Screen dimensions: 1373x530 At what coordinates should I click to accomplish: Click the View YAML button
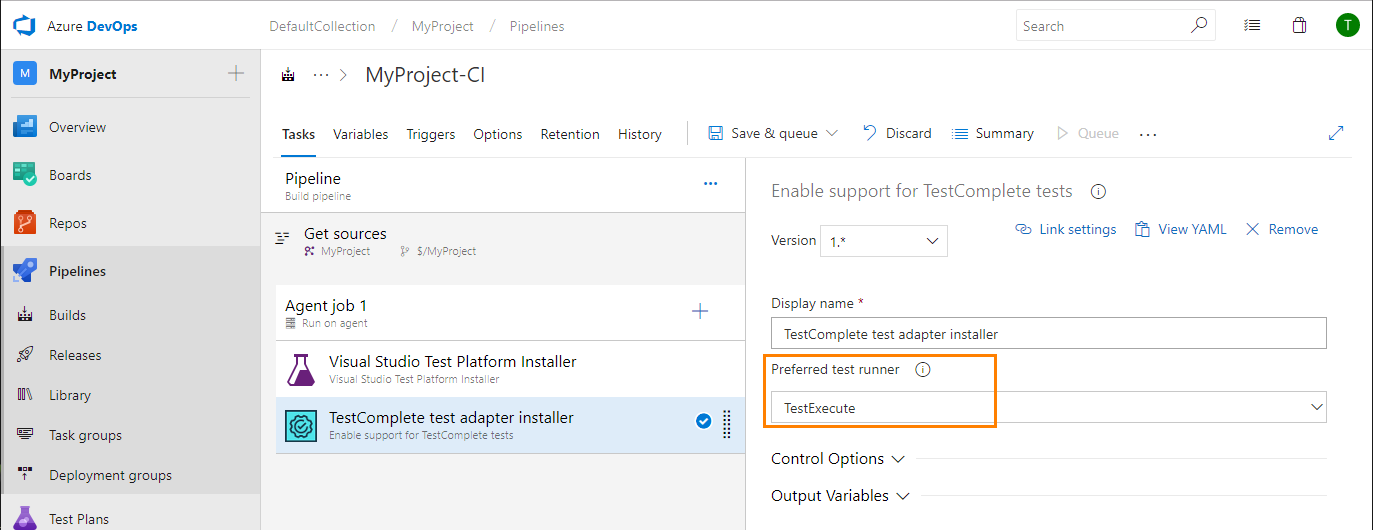pyautogui.click(x=1180, y=230)
